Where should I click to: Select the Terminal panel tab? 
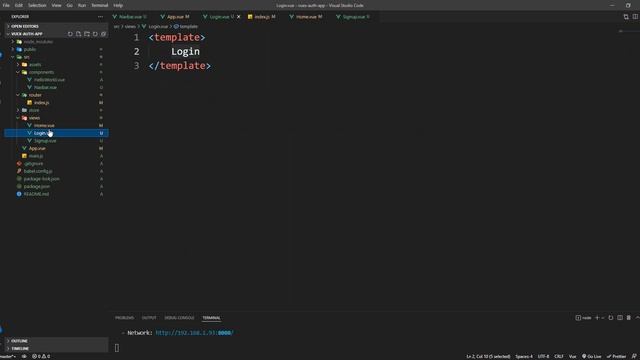(211, 318)
